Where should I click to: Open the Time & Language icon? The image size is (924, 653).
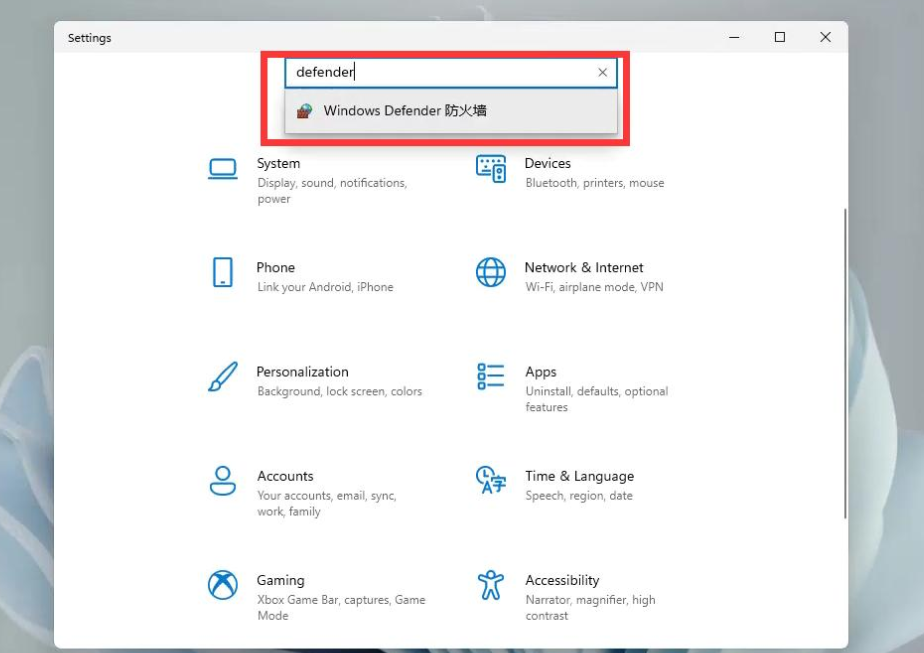[x=490, y=481]
